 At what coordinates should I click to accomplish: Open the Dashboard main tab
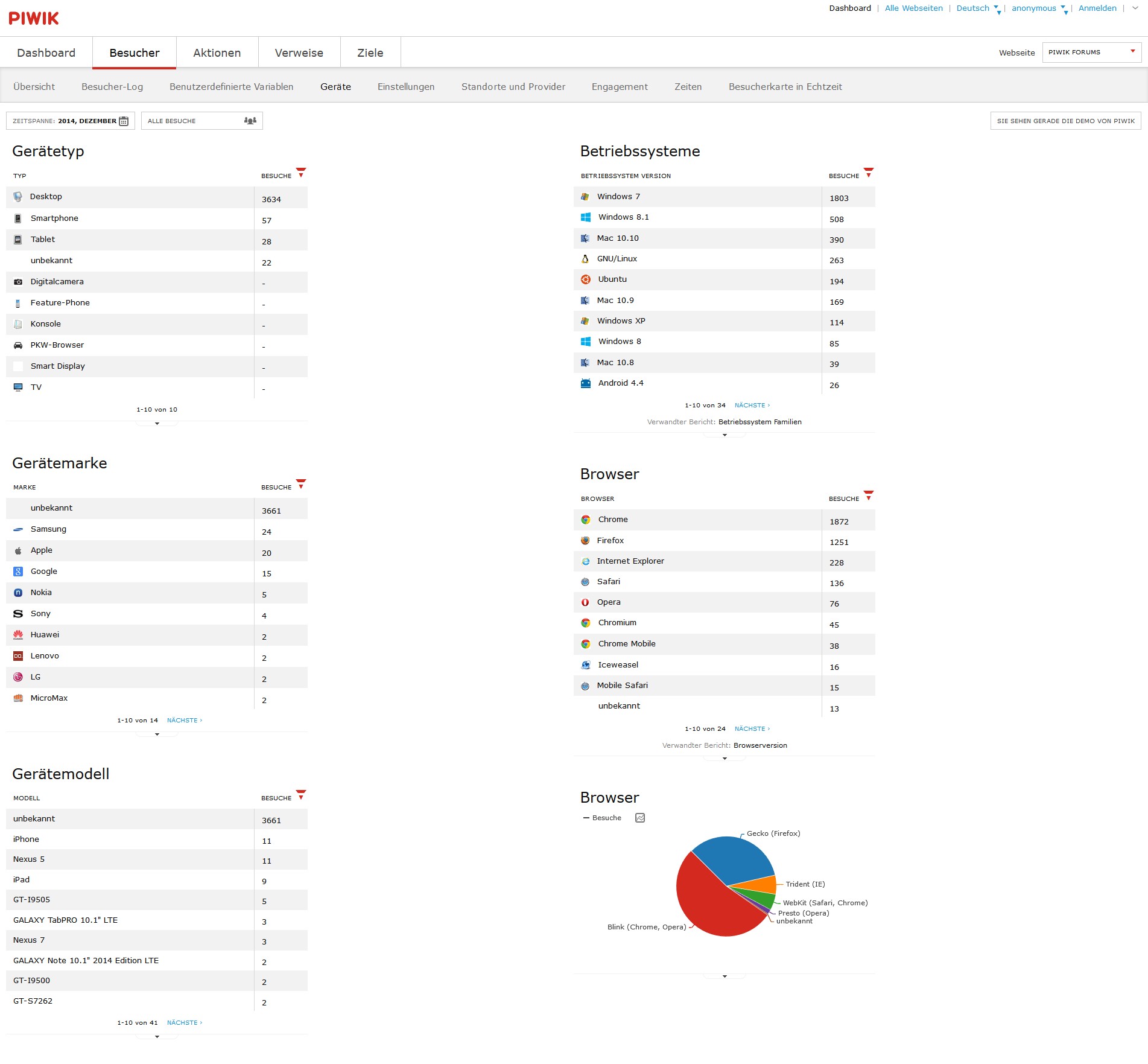point(46,53)
